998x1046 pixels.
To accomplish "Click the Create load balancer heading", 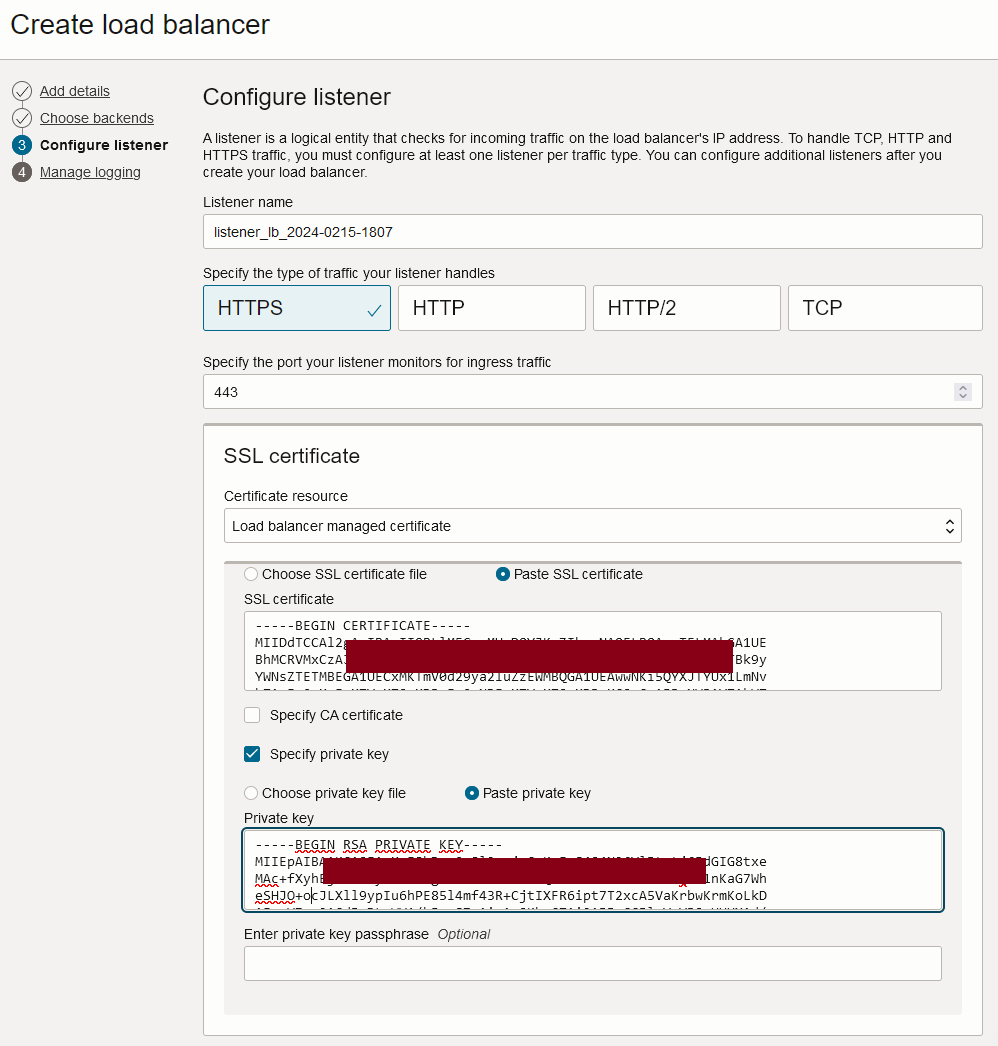I will [140, 25].
